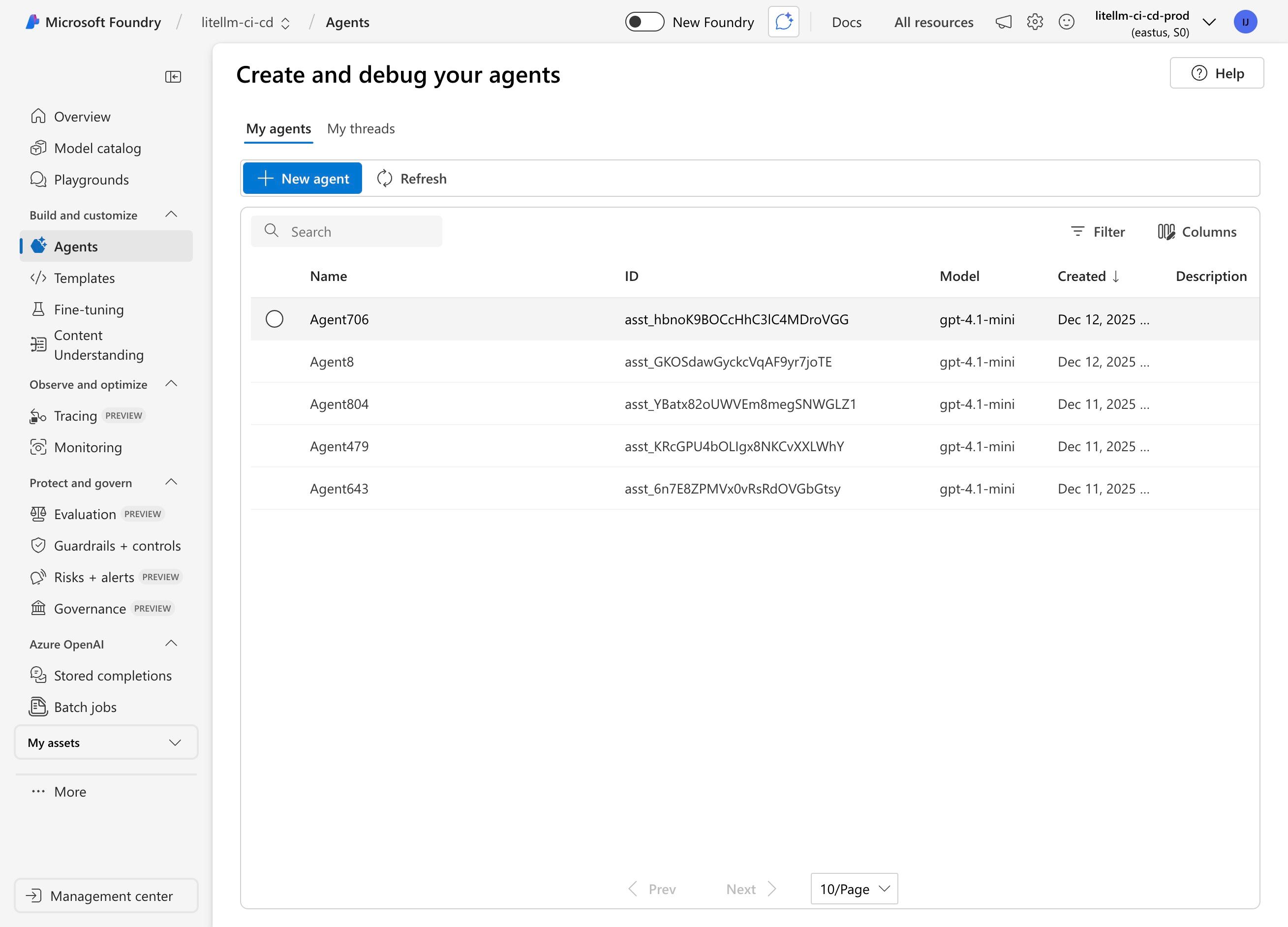Click the announcements megaphone icon
This screenshot has height=927, width=1288.
click(1004, 22)
